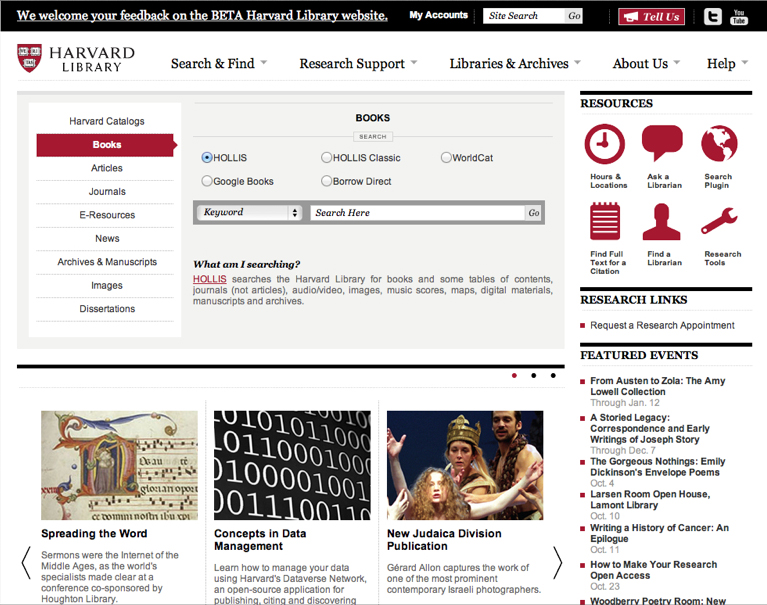
Task: Open the Spreading the Word manuscript thumbnail
Action: pos(119,465)
